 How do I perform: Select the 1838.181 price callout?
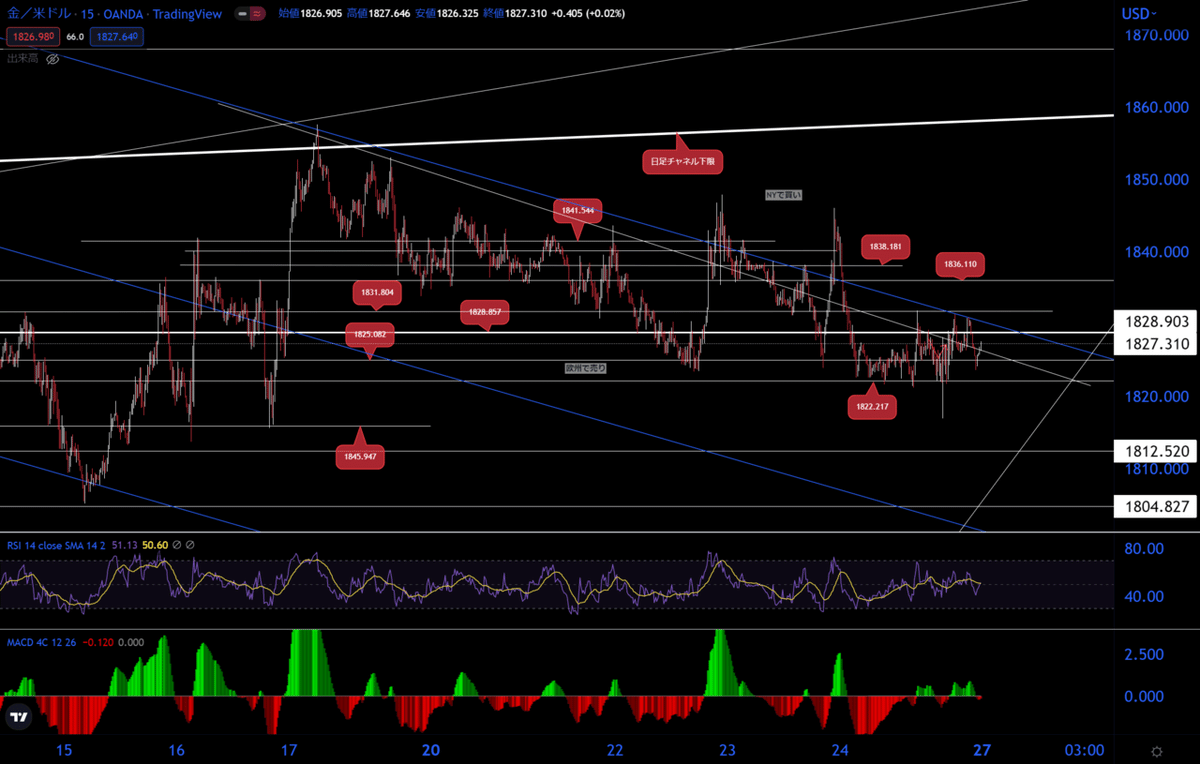tap(885, 245)
